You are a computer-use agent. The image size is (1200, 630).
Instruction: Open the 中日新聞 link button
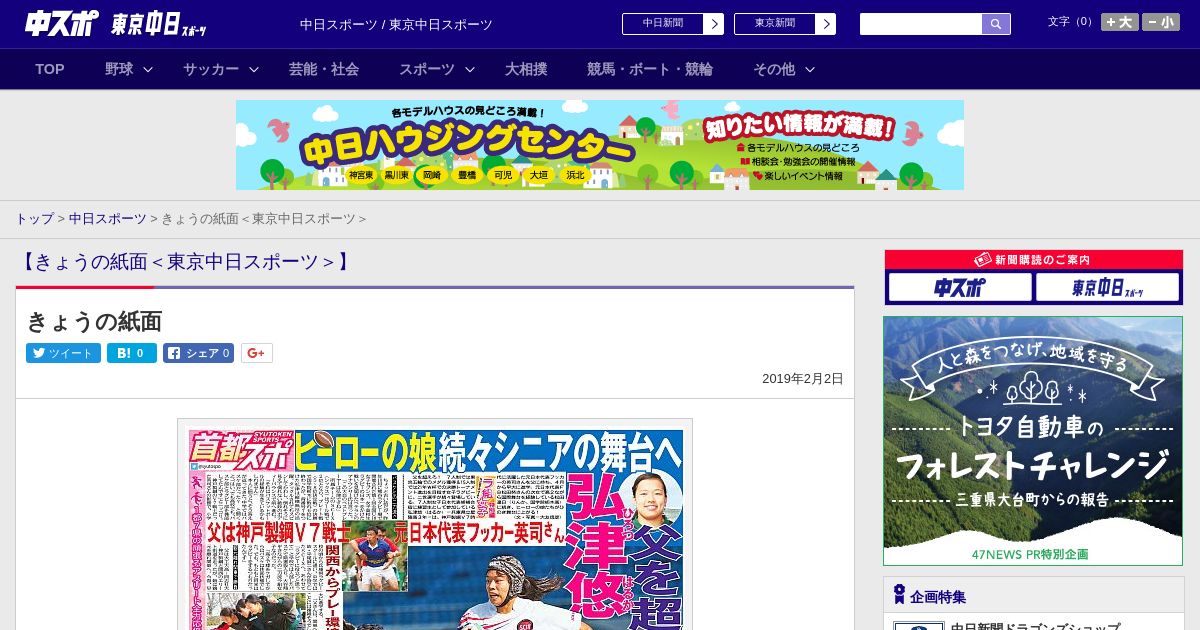coord(663,24)
